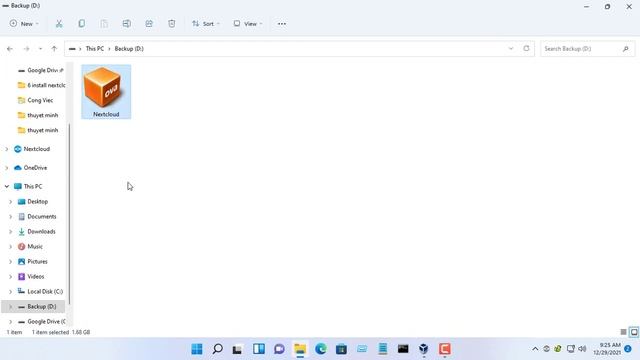Open the New item dropdown

(x=24, y=24)
